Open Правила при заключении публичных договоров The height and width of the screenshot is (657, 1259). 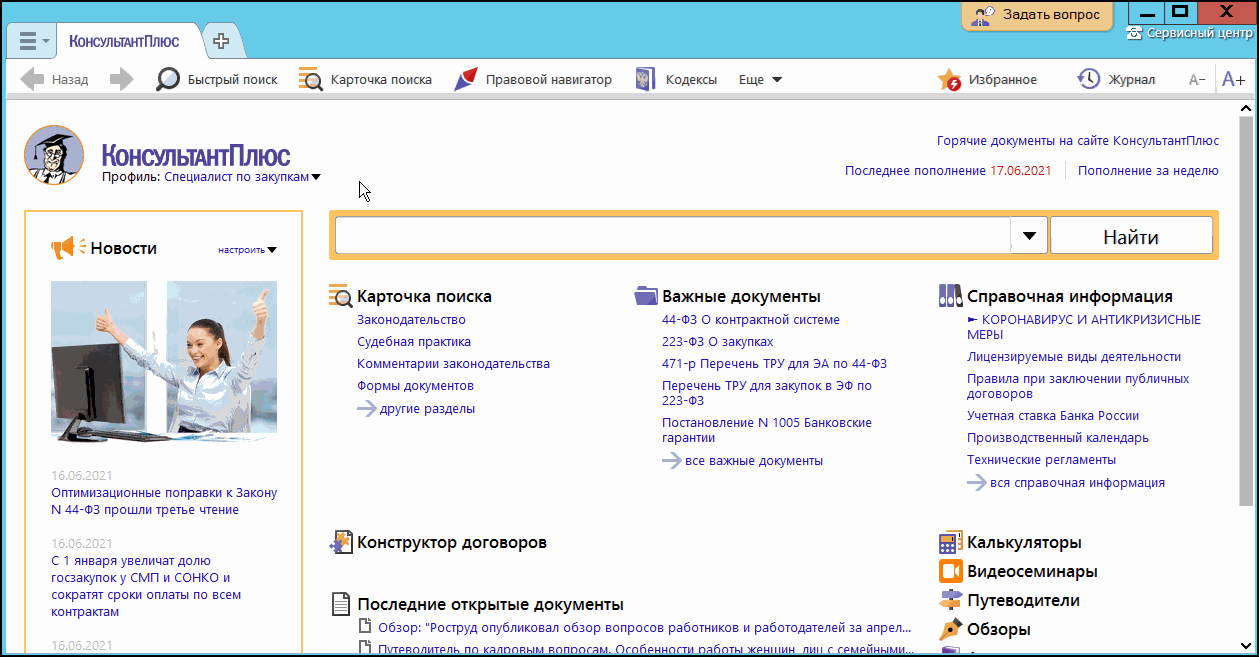[x=1078, y=386]
